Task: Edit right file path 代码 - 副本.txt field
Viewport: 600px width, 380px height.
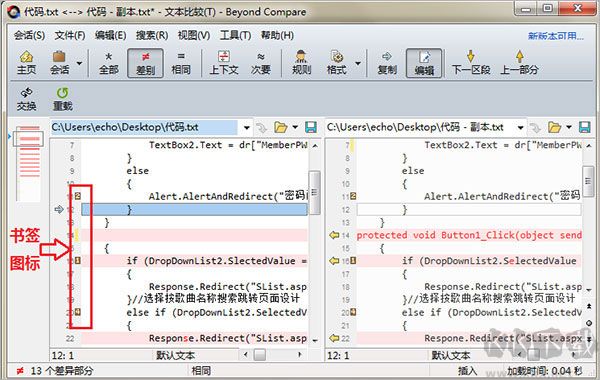Action: click(419, 127)
